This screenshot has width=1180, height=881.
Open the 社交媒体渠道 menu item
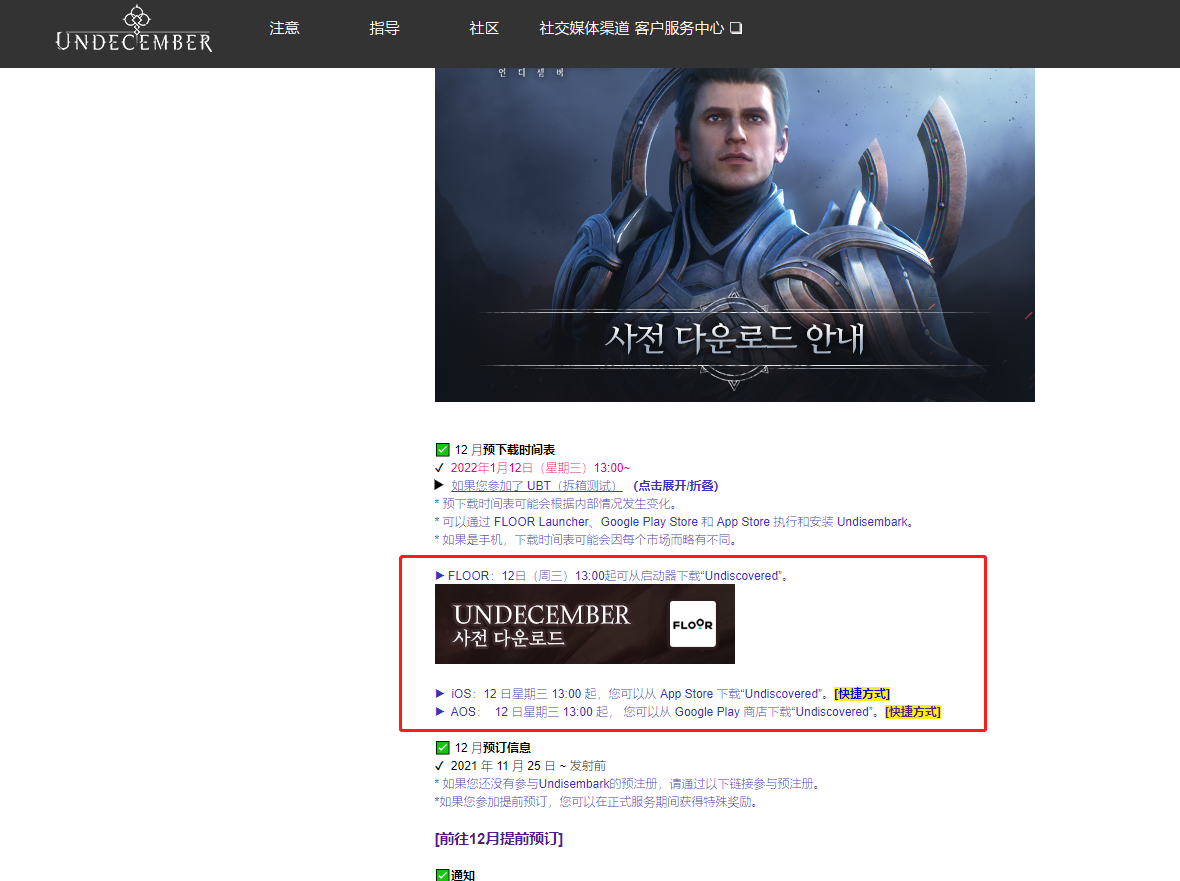click(584, 29)
